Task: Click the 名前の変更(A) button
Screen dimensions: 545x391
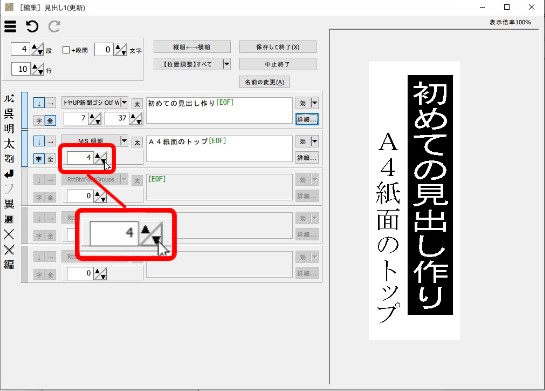Action: click(x=265, y=82)
